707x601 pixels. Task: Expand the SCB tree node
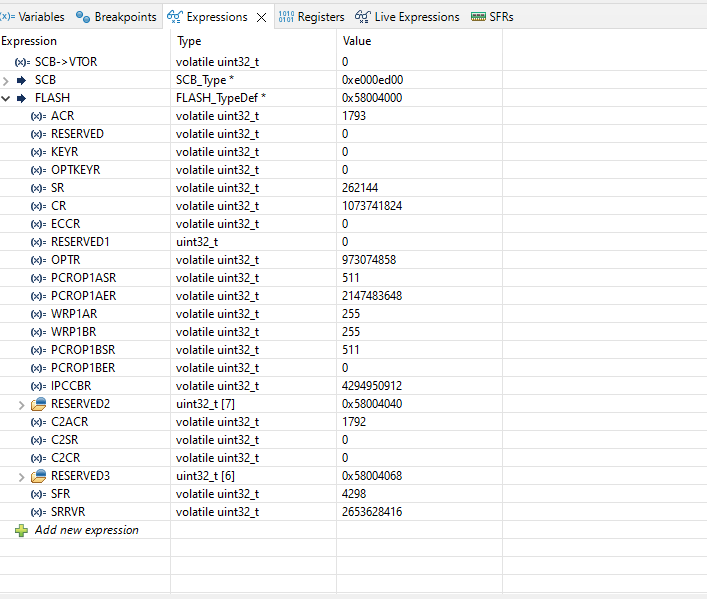(x=5, y=81)
